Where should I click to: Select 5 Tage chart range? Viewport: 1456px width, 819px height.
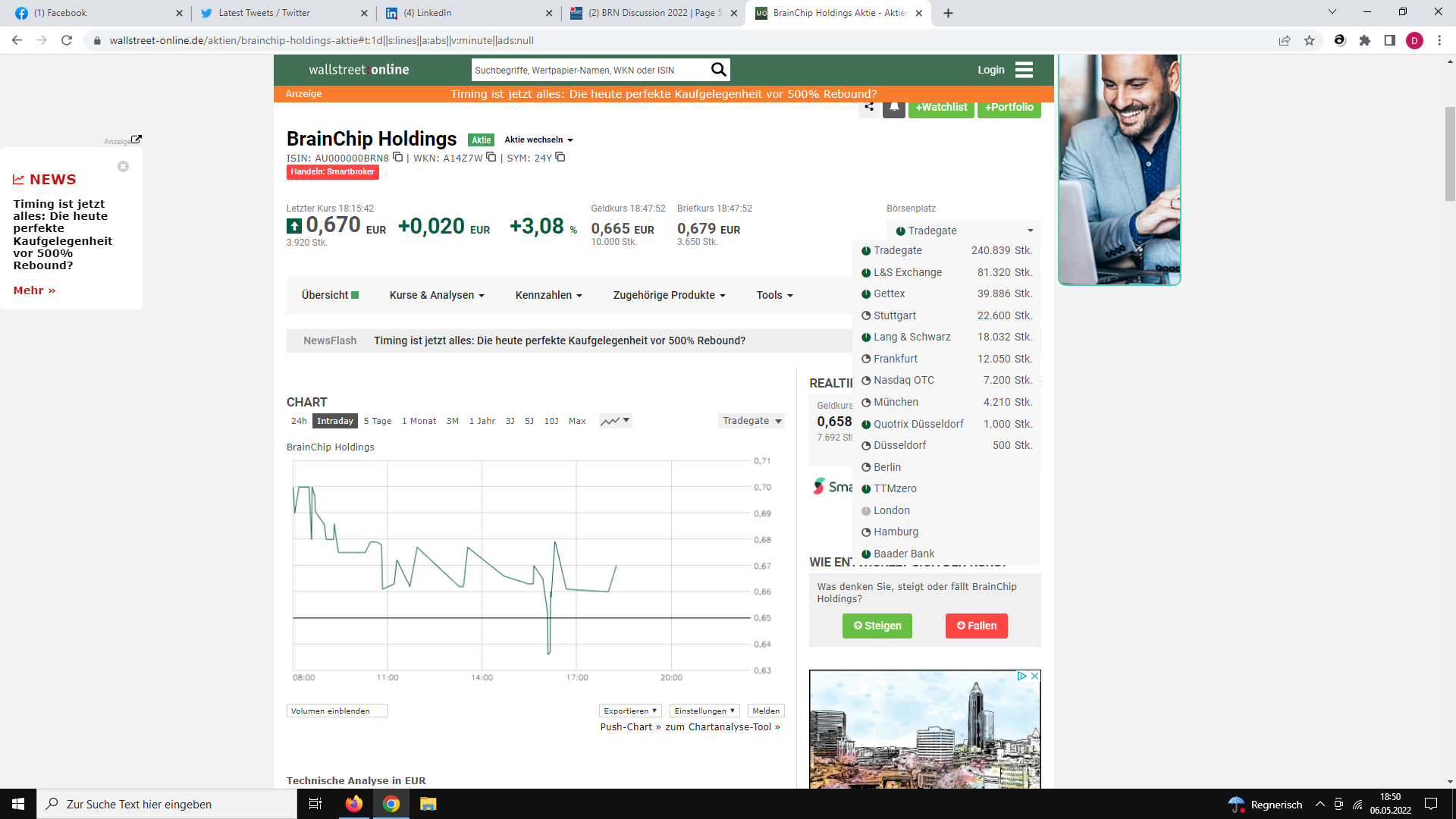click(378, 421)
